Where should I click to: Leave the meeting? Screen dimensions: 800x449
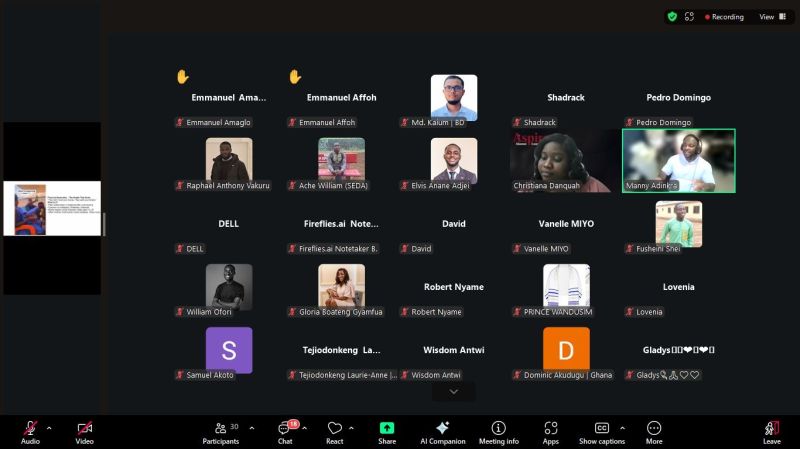coord(771,433)
